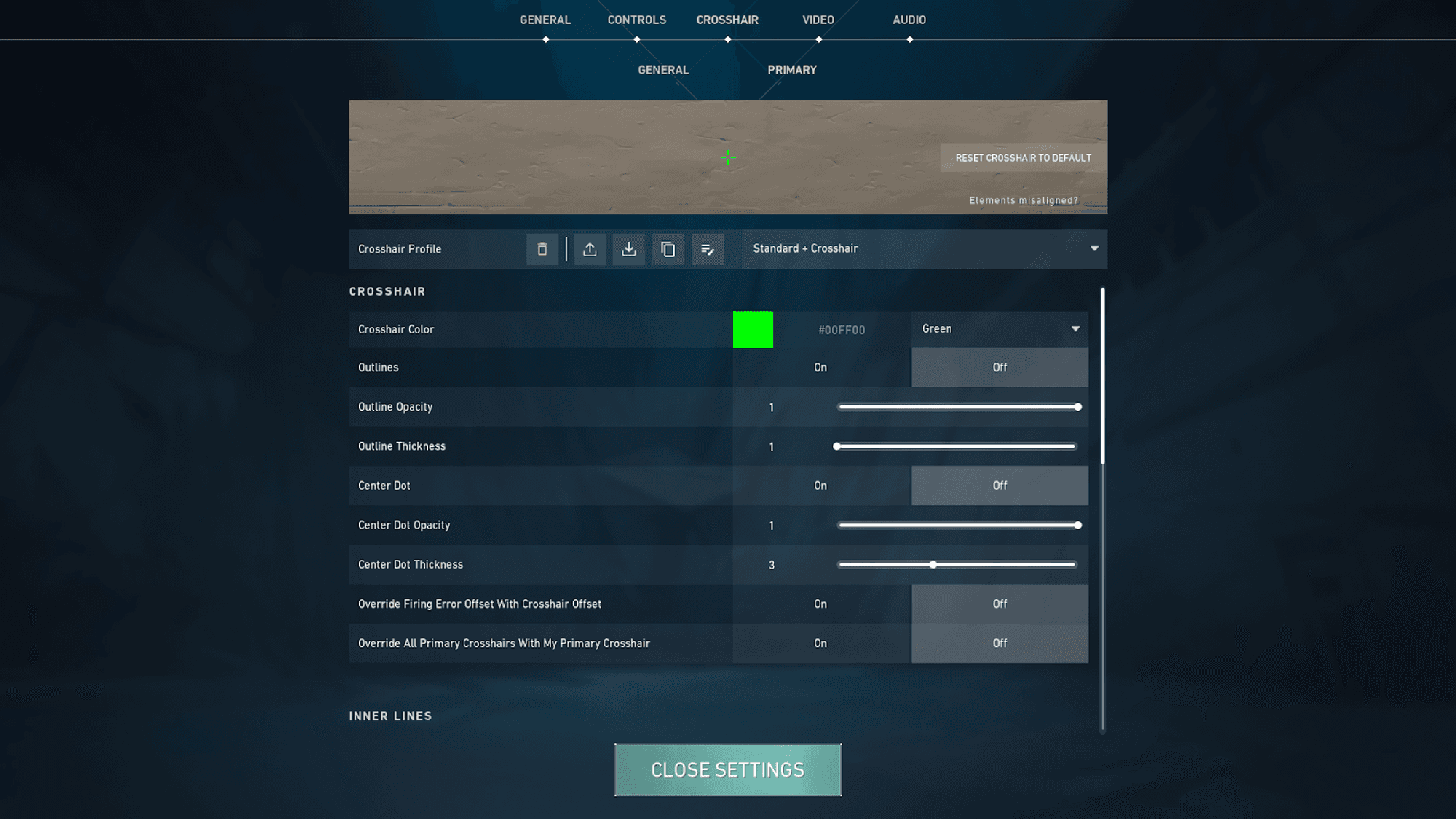1456x819 pixels.
Task: Select the CROSSHAIR tab
Action: [x=727, y=20]
